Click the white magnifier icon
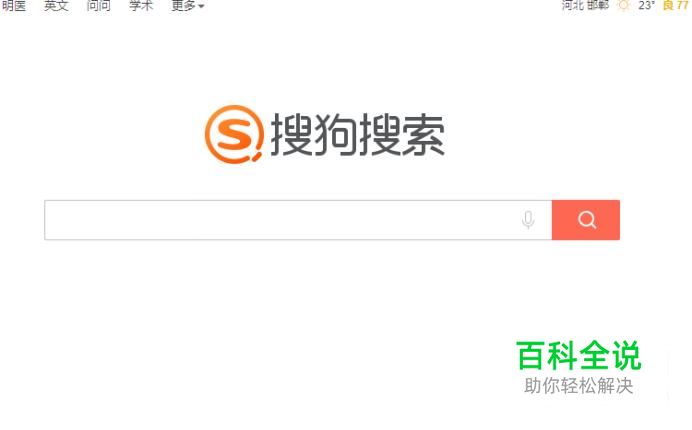The image size is (692, 430). click(x=587, y=219)
